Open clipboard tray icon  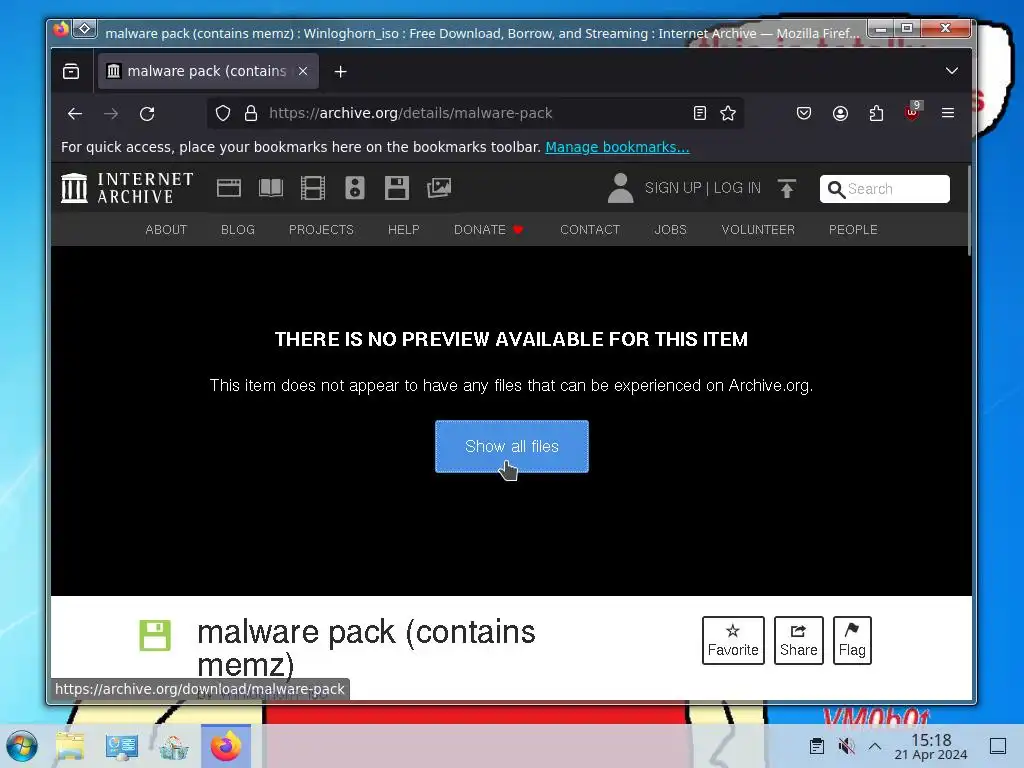(816, 746)
